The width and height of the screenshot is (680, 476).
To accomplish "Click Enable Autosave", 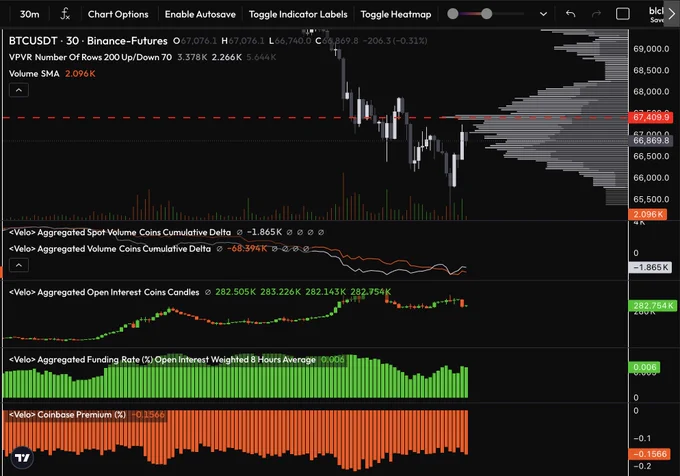I will pos(200,14).
